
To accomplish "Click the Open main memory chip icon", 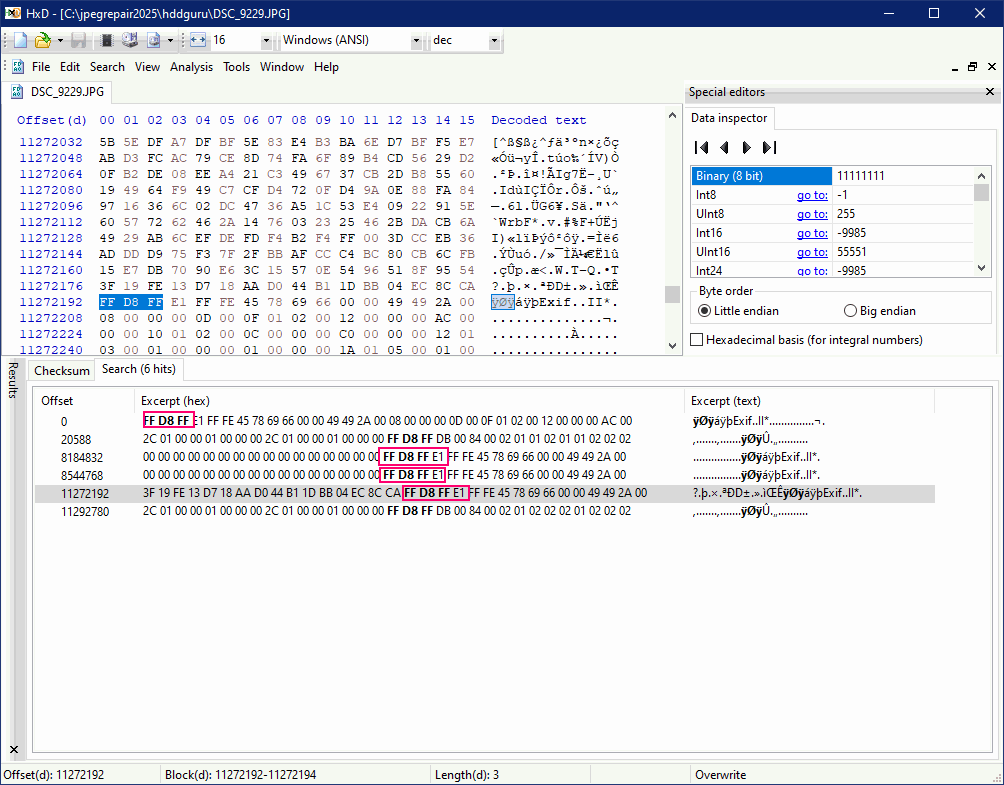I will (107, 40).
